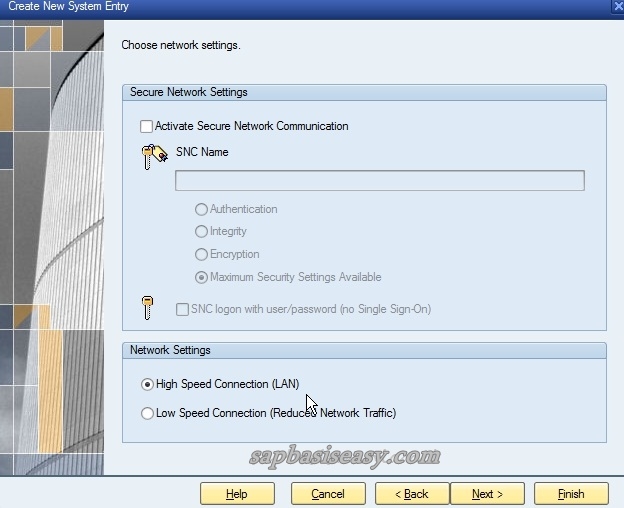
Task: Choose the Integrity security level
Action: pos(202,232)
